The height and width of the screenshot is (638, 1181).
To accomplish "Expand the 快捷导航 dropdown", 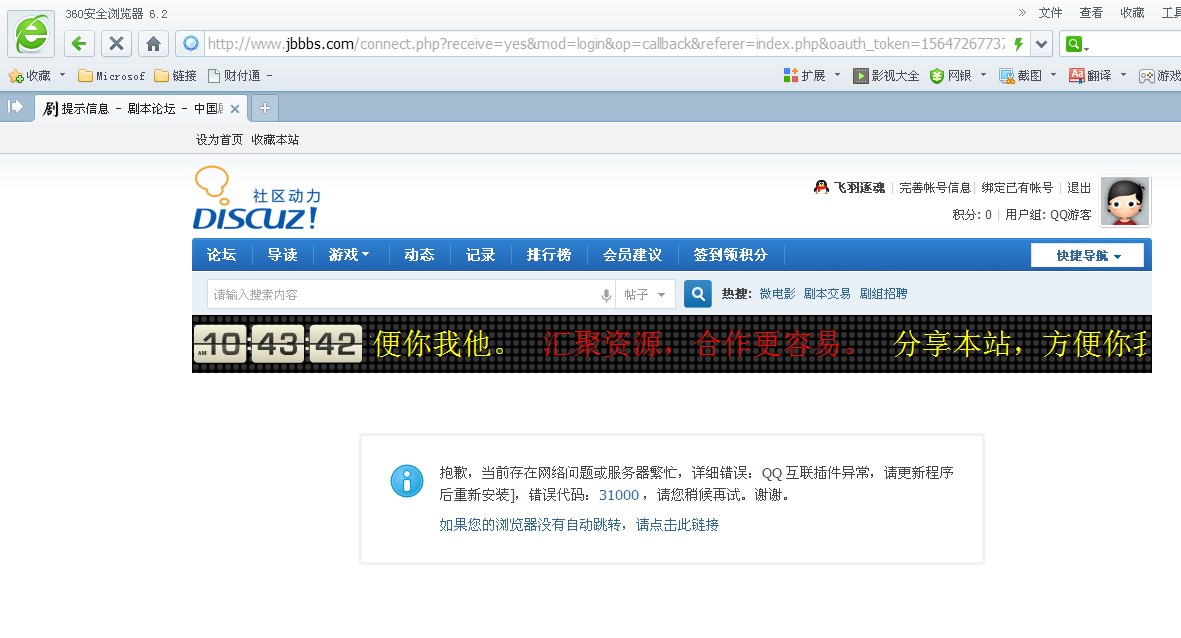I will tap(1088, 255).
